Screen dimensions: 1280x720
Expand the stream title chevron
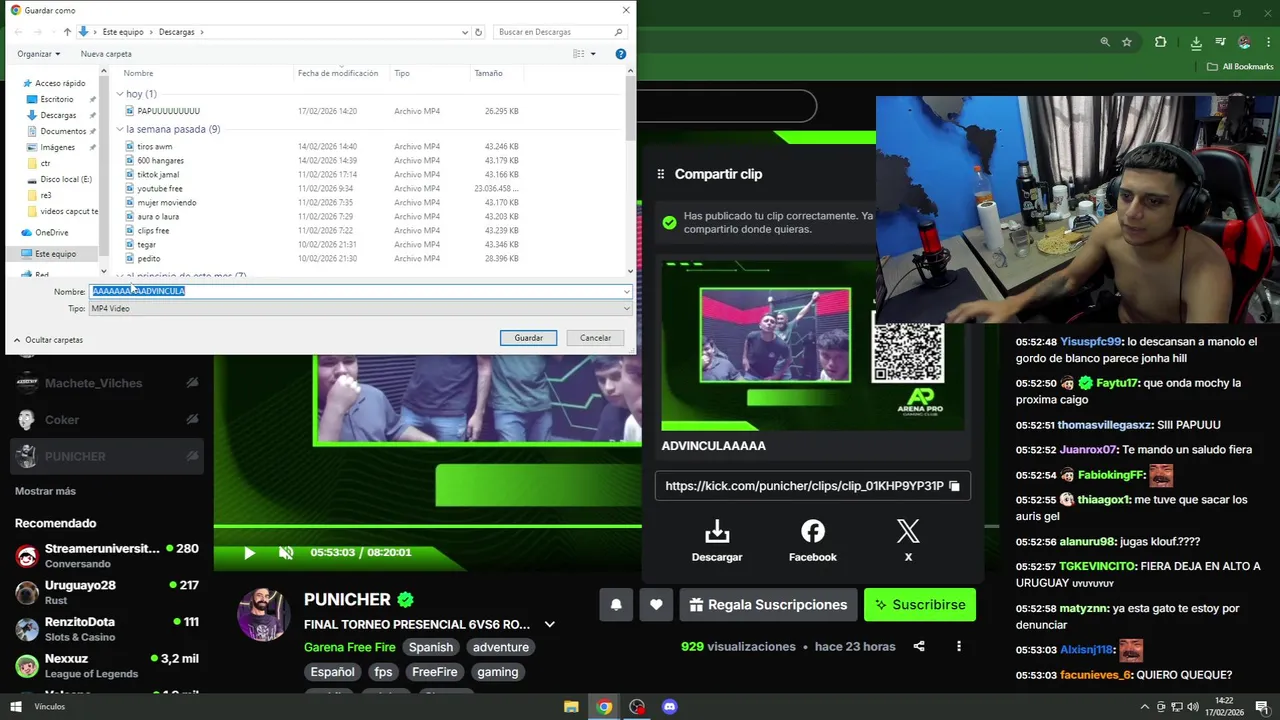(x=549, y=625)
